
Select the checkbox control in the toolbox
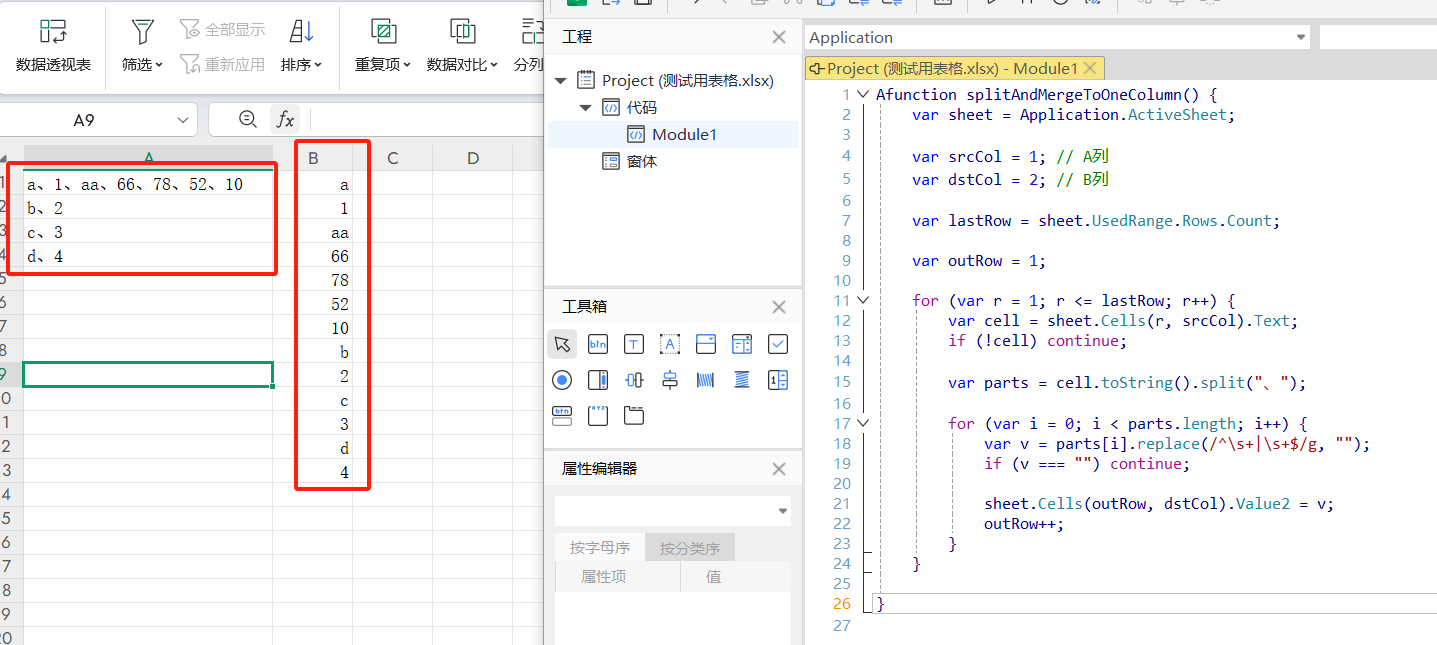tap(778, 344)
